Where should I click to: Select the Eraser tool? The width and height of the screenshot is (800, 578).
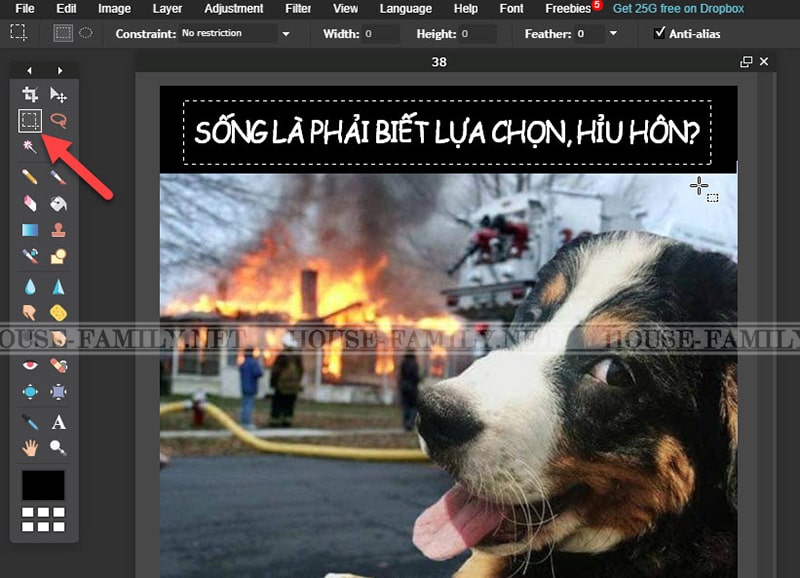(30, 204)
